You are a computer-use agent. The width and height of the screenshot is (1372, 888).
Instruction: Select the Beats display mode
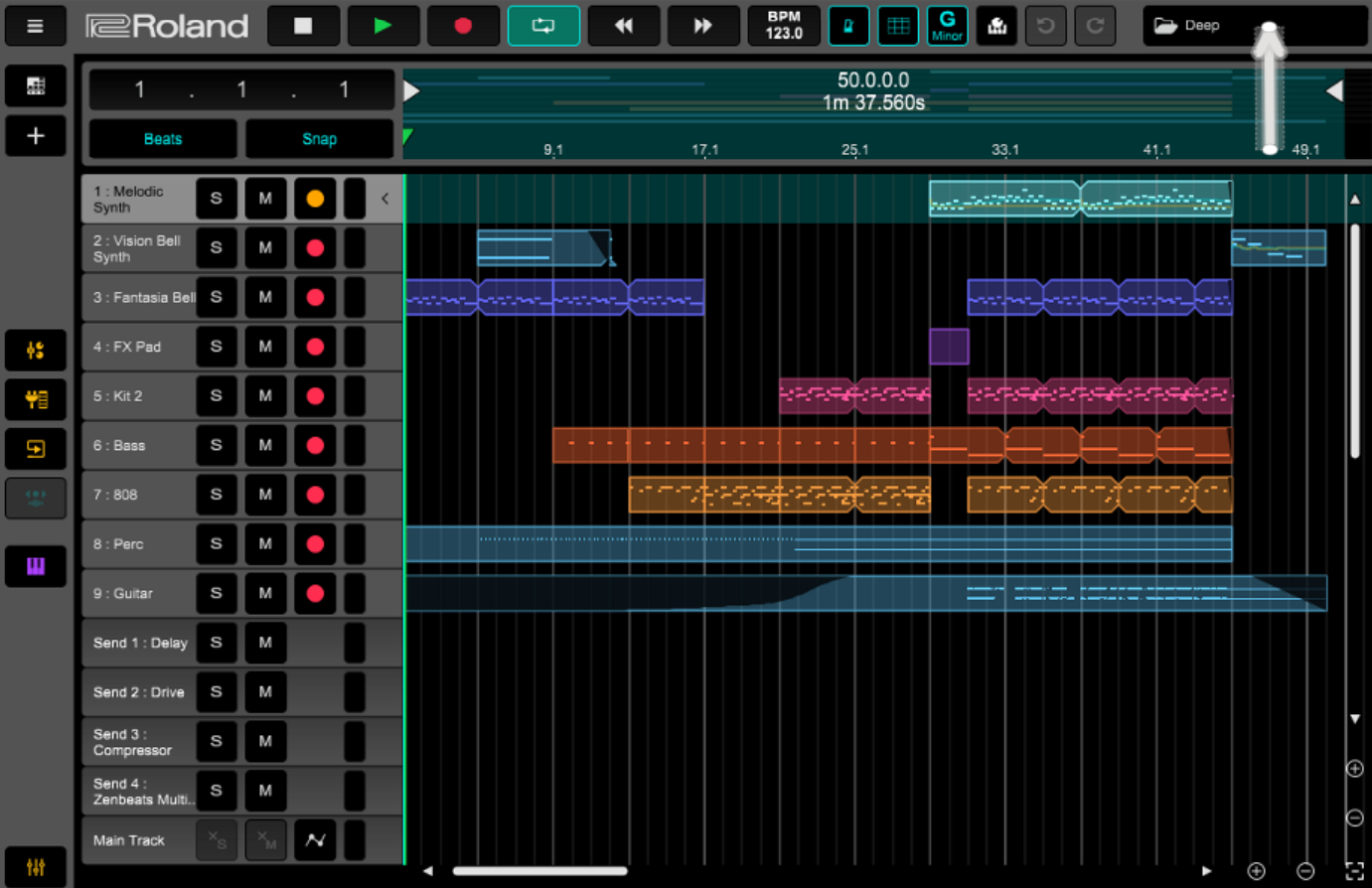point(163,139)
